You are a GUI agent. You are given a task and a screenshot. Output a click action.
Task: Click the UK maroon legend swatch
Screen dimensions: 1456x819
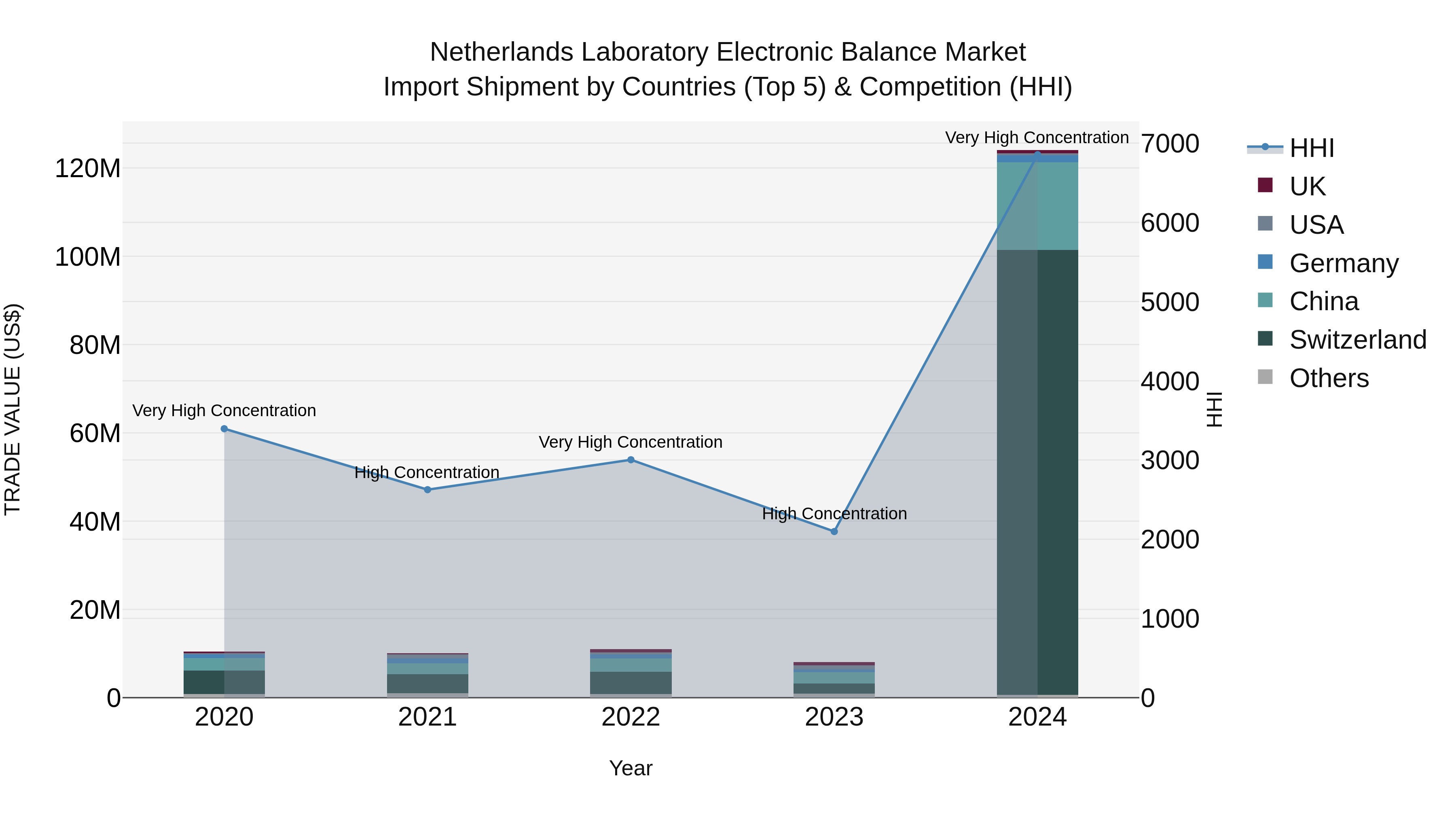click(x=1265, y=185)
